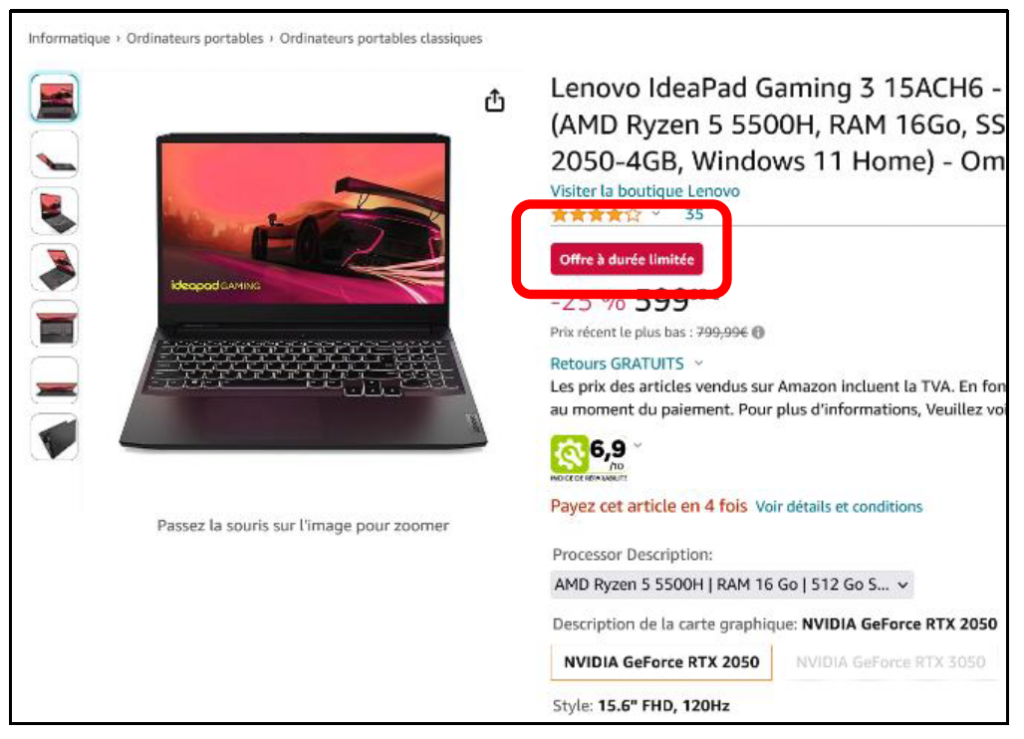Select the first laptop front-view thumbnail
Image resolution: width=1024 pixels, height=739 pixels.
click(55, 98)
